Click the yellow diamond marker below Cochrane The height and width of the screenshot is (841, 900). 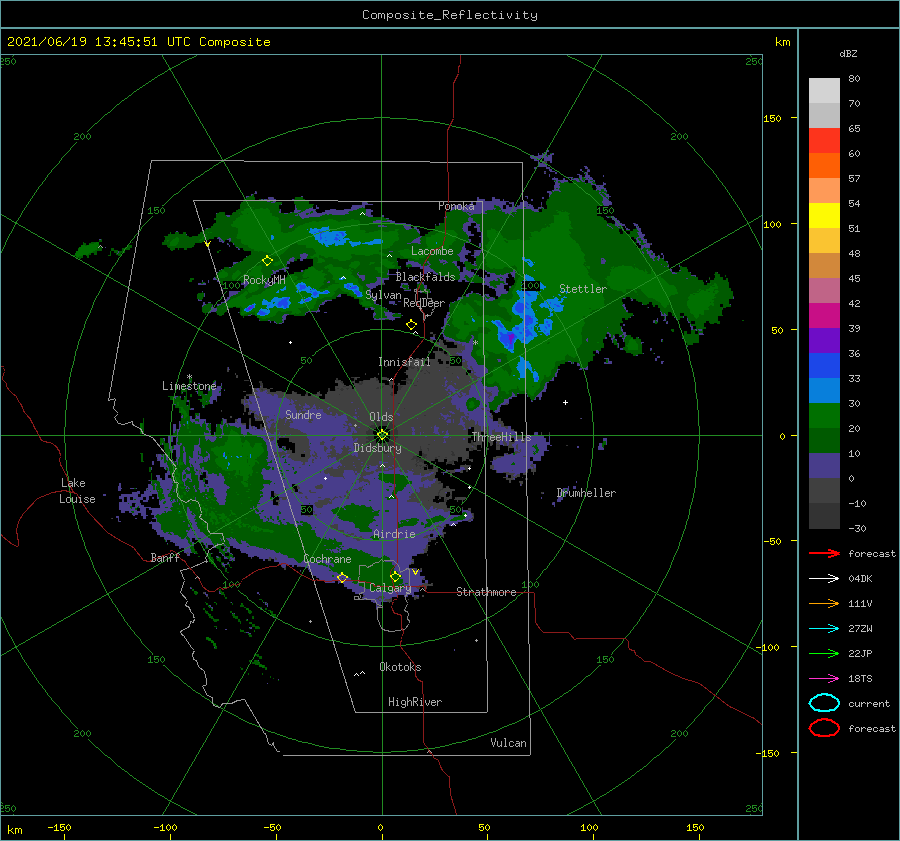[x=342, y=577]
